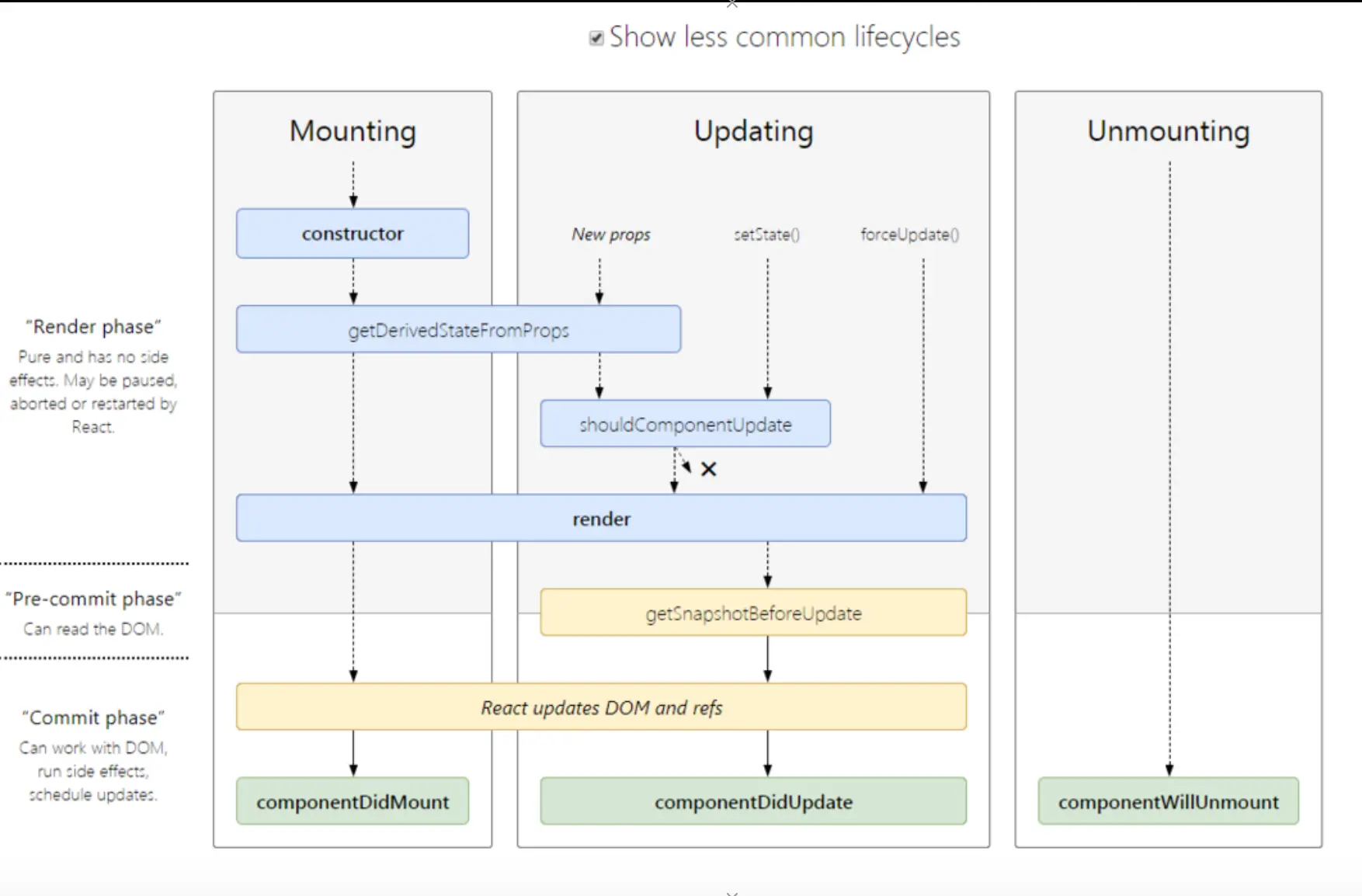
Task: Open the getSnapshotBeforeUpdate method box
Action: tap(753, 613)
